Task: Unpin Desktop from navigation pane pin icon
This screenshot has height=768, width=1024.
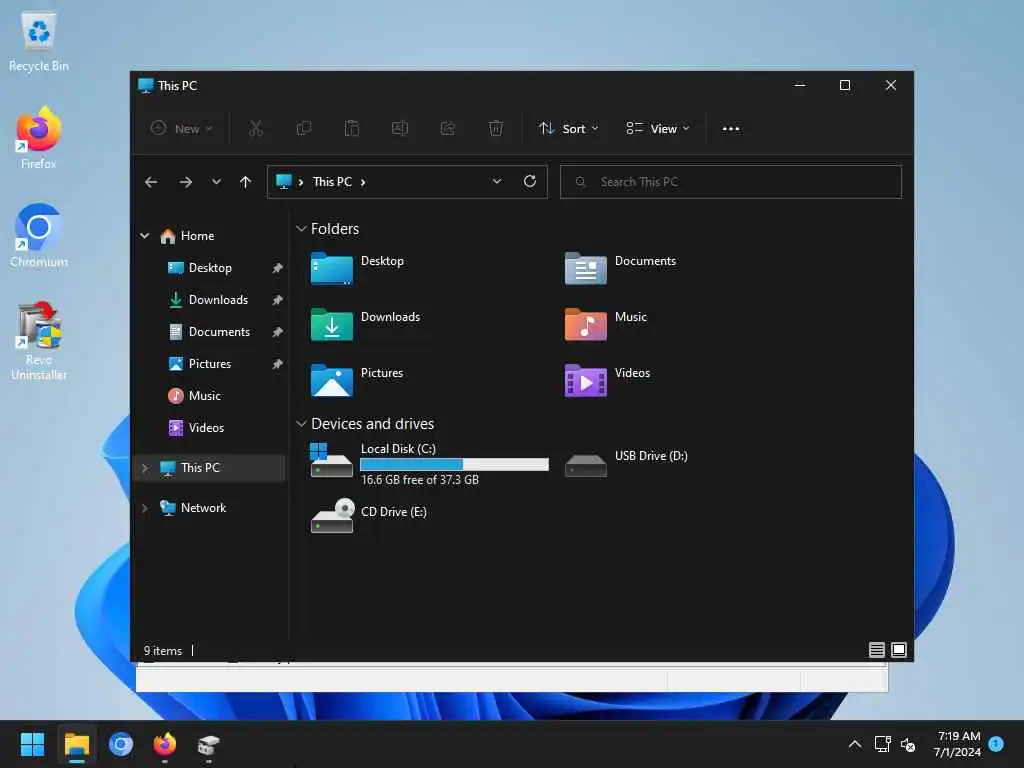Action: click(278, 268)
